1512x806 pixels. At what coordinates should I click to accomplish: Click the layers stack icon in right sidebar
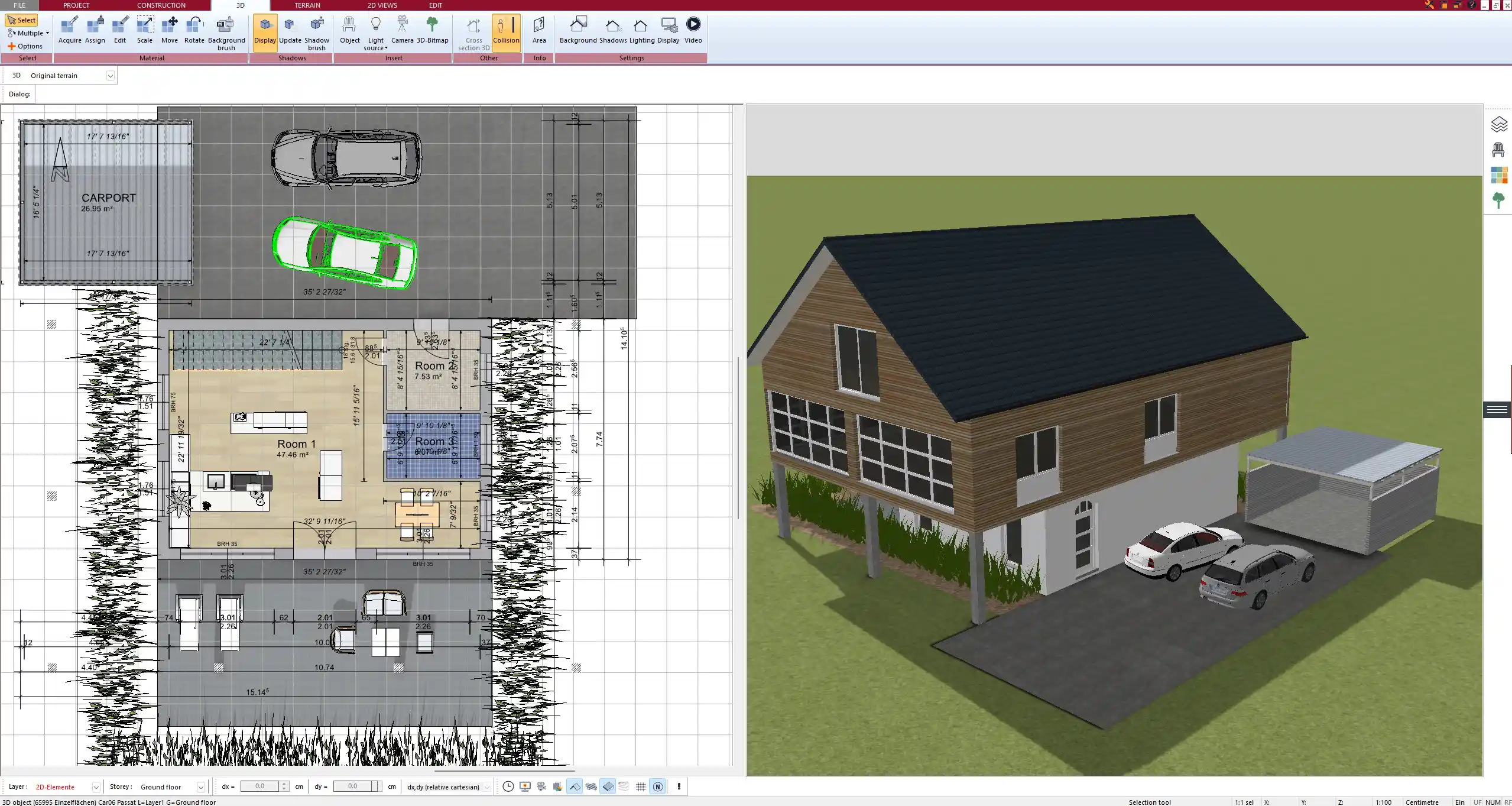[1498, 124]
